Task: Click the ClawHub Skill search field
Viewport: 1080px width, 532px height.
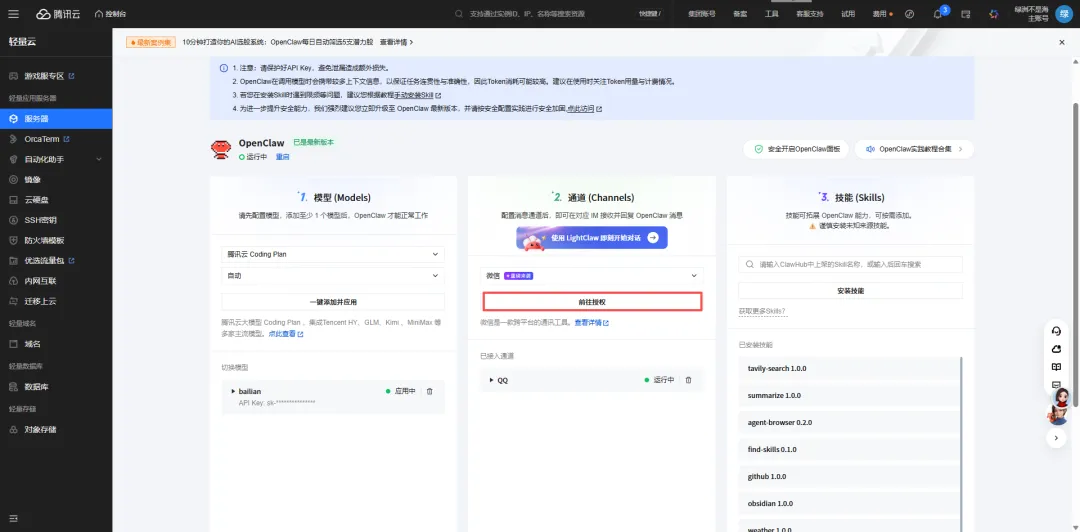Action: [x=850, y=265]
